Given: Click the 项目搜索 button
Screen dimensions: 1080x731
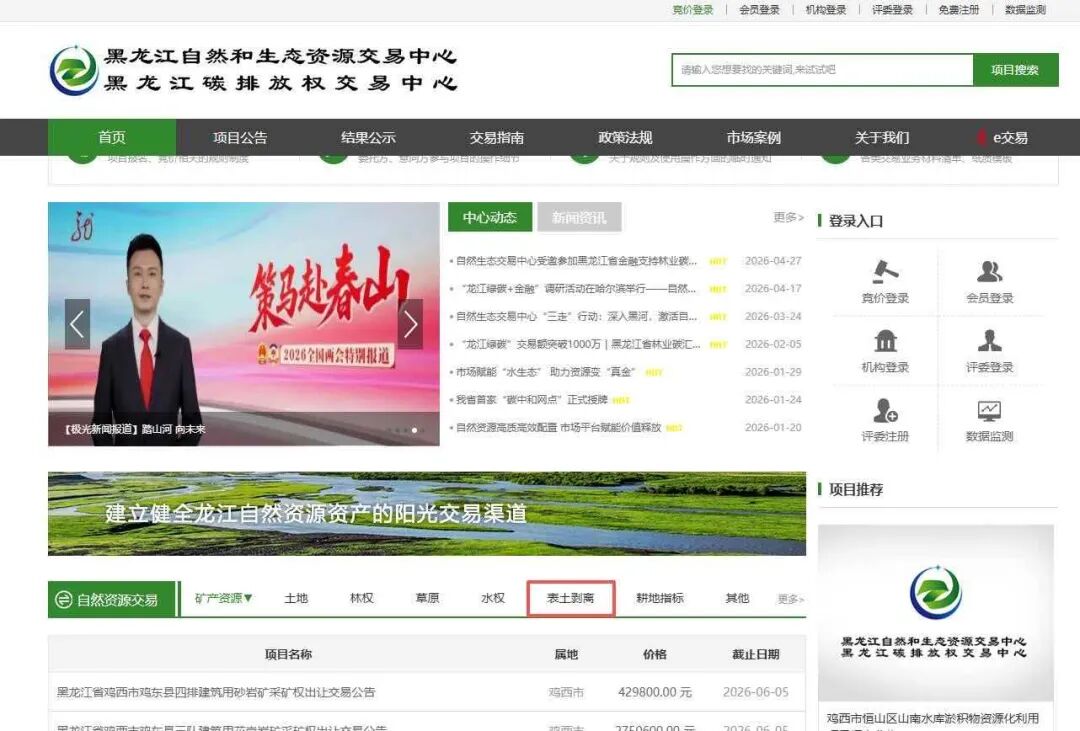Looking at the screenshot, I should (1015, 70).
